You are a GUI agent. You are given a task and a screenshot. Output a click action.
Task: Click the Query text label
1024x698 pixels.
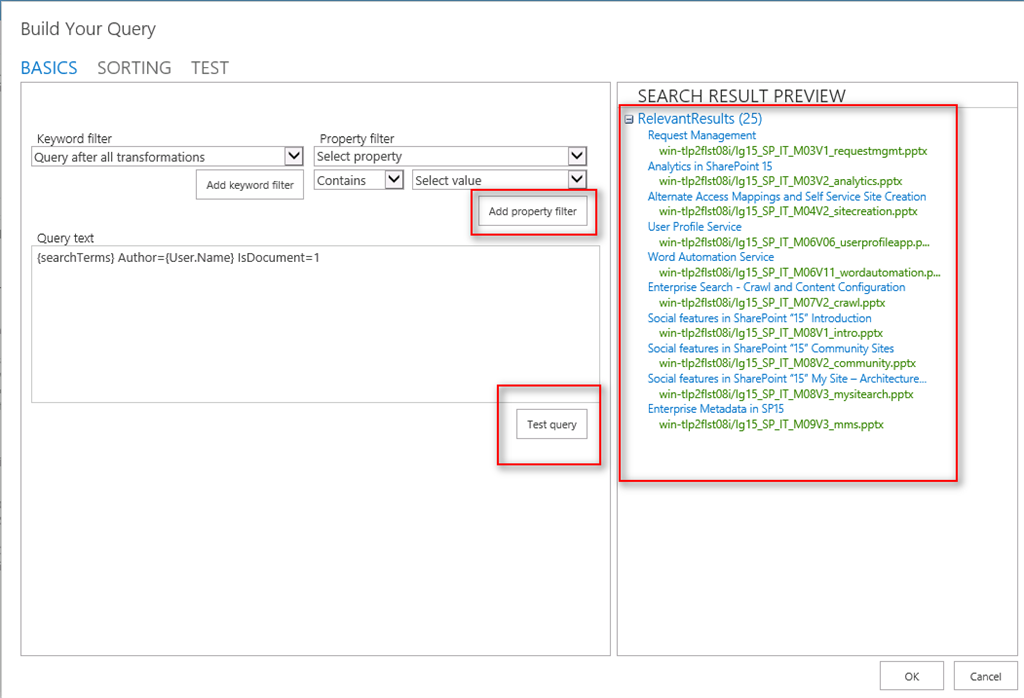point(65,238)
